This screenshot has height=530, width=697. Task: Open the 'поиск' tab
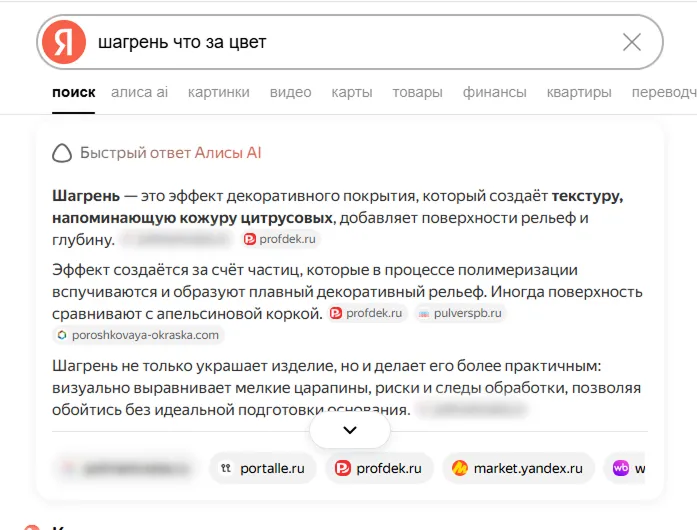pyautogui.click(x=74, y=92)
